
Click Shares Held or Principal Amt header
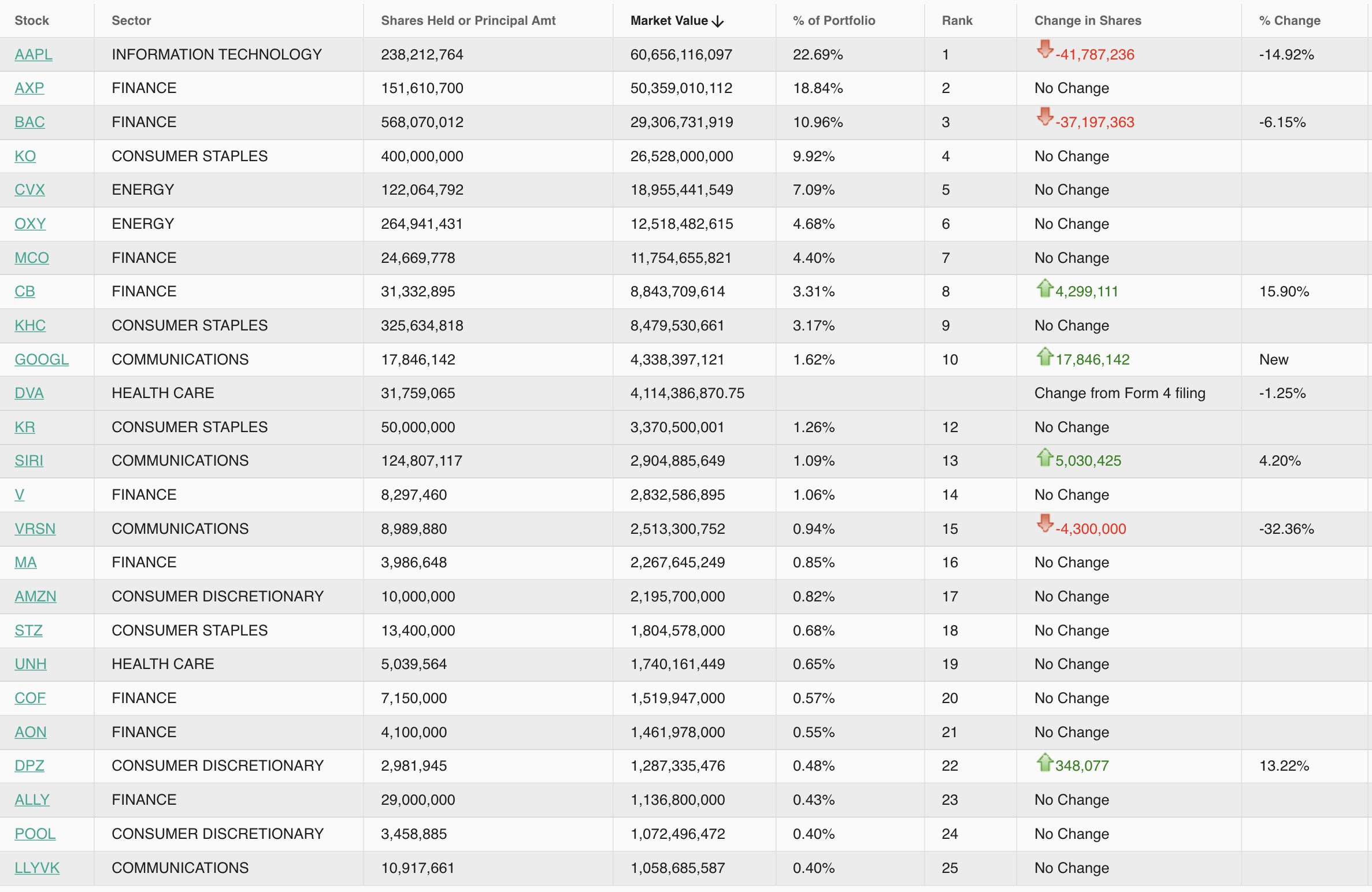pyautogui.click(x=468, y=21)
